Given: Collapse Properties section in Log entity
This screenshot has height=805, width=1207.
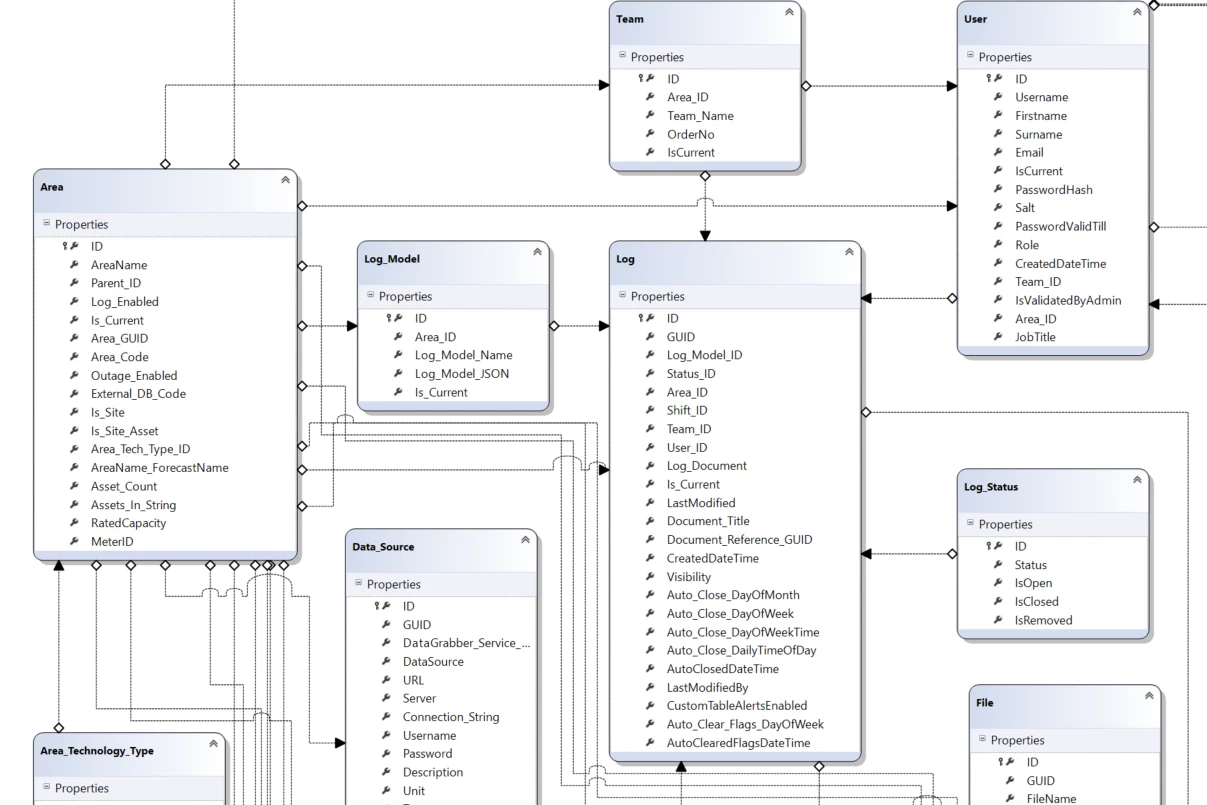Looking at the screenshot, I should click(622, 296).
